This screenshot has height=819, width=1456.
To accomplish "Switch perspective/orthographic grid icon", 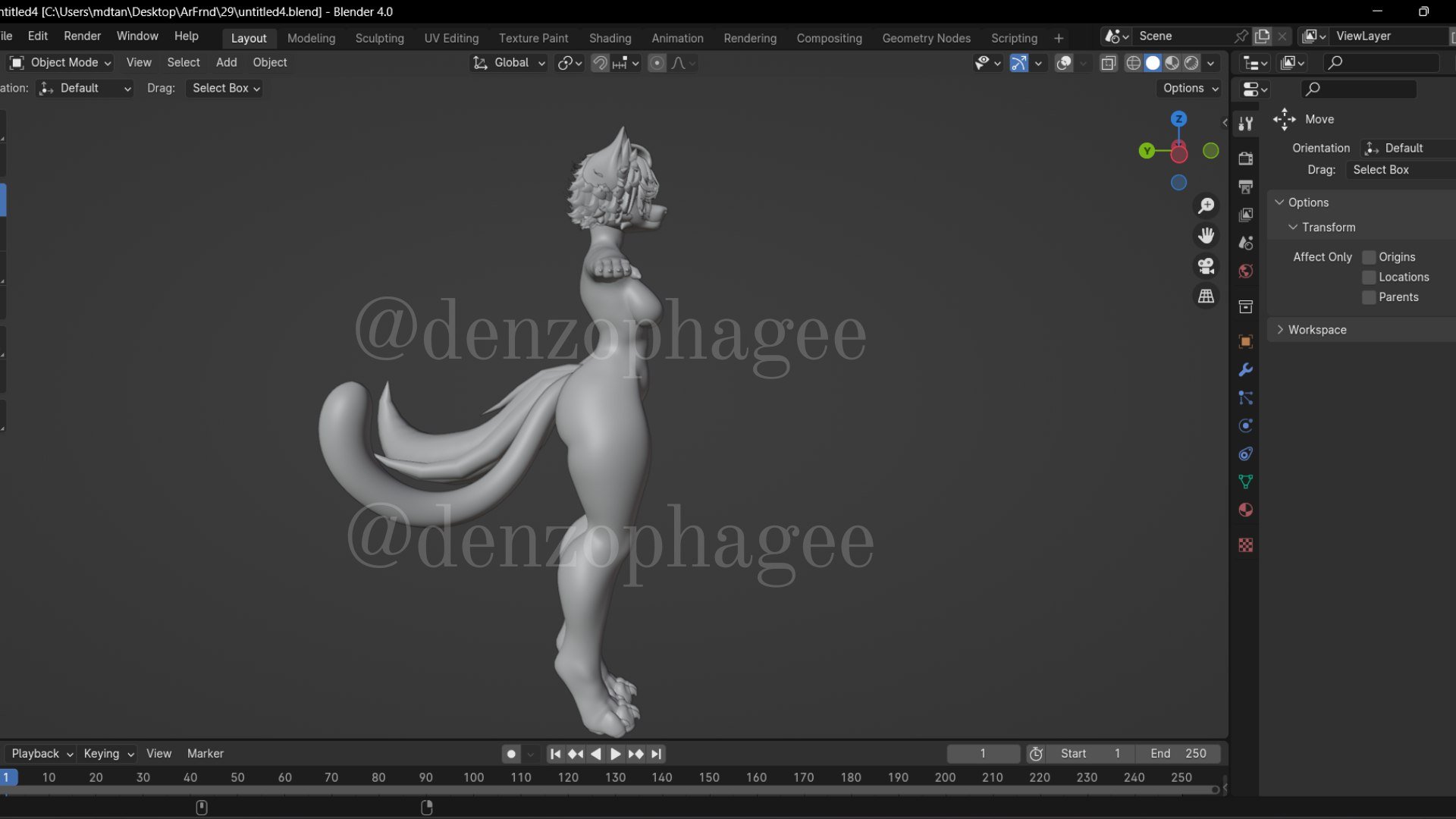I will [x=1206, y=297].
